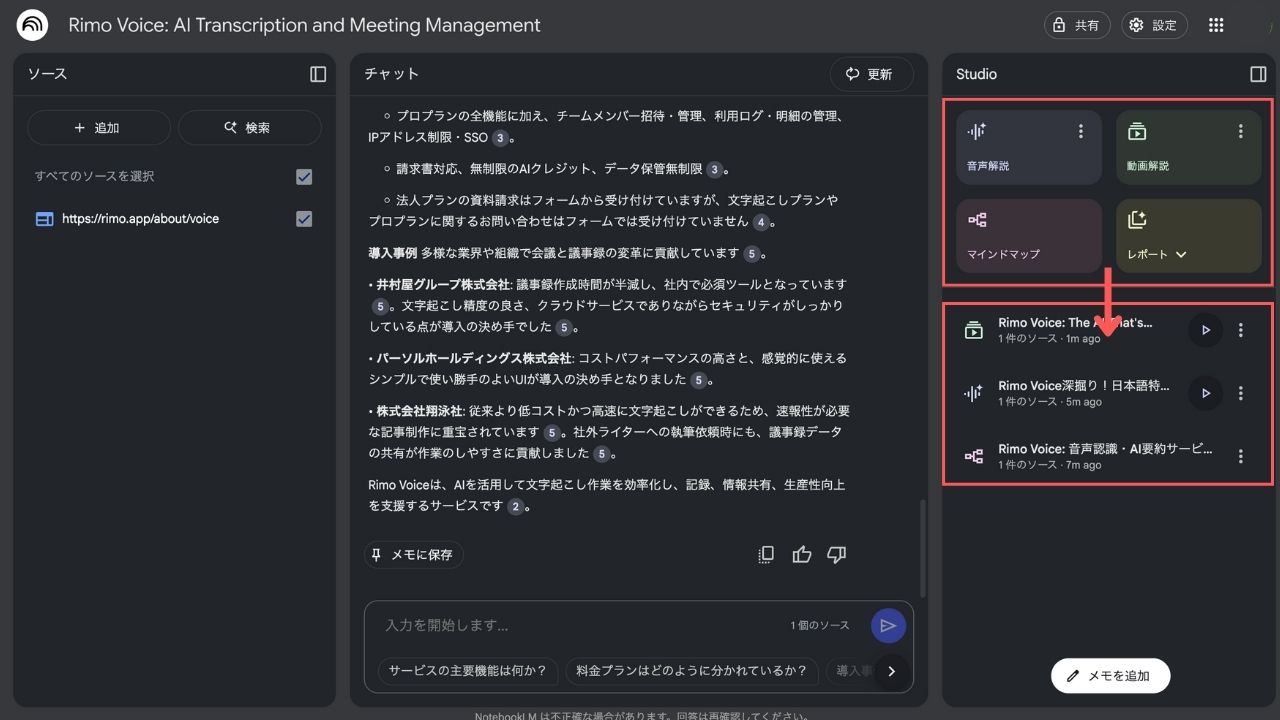Image resolution: width=1280 pixels, height=720 pixels.
Task: Open the マインドマップ tile
Action: click(x=1028, y=236)
